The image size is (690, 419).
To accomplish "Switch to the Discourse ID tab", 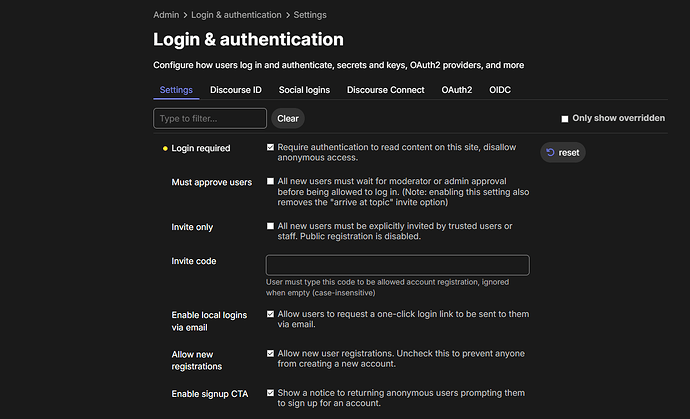I will 236,90.
